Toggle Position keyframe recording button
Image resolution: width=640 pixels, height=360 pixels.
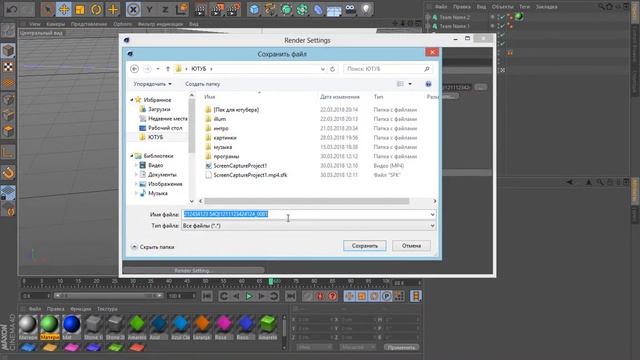(x=349, y=296)
